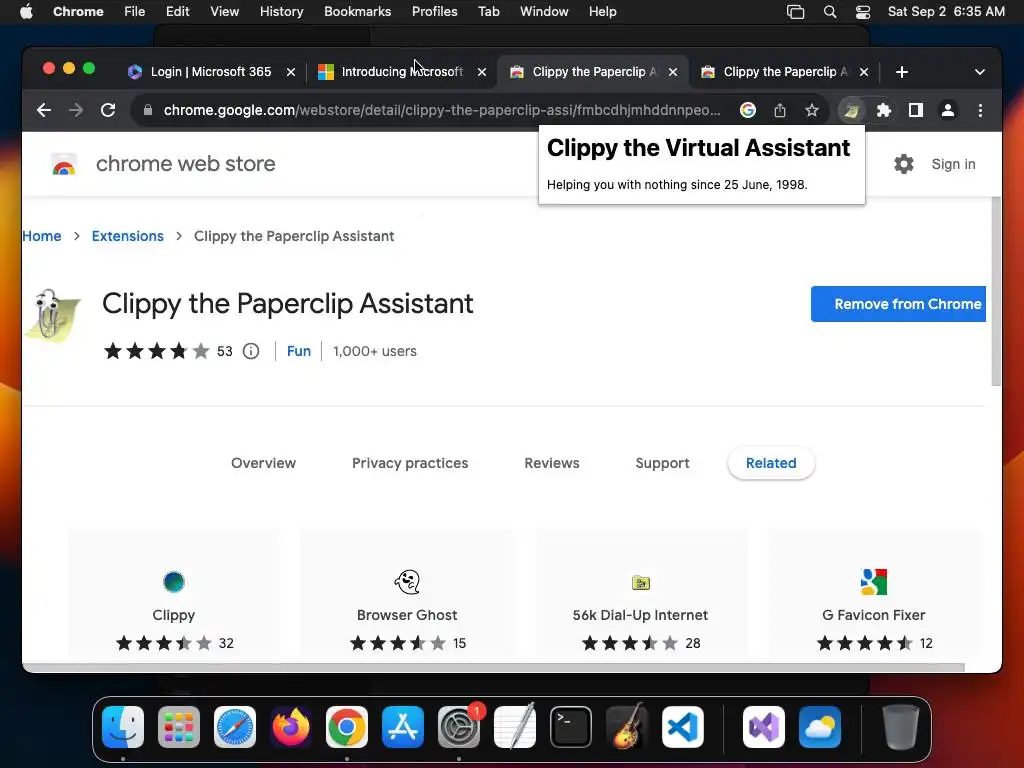Switch to the Login | Microsoft 365 tab

coord(211,72)
